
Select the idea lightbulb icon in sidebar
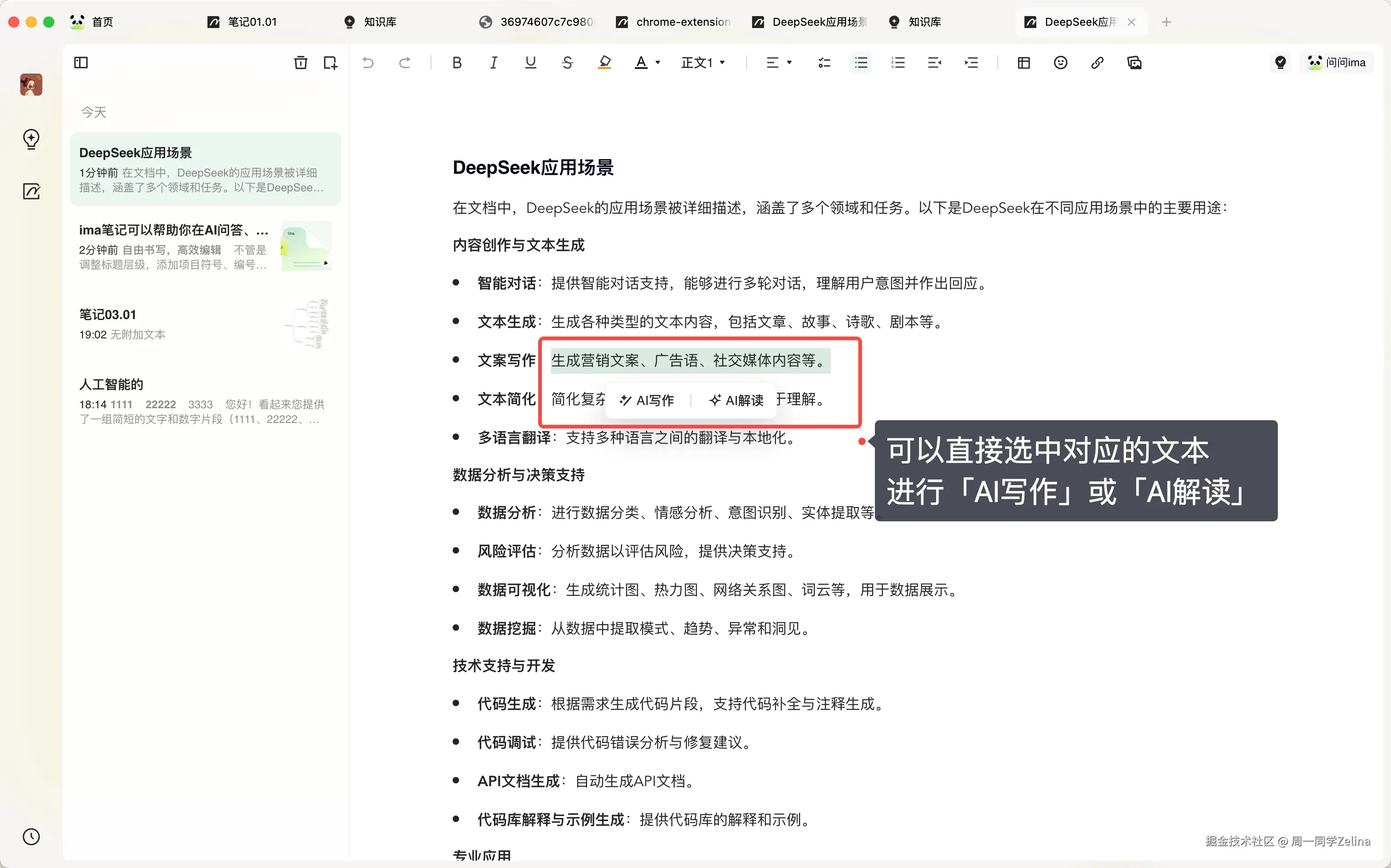[32, 139]
